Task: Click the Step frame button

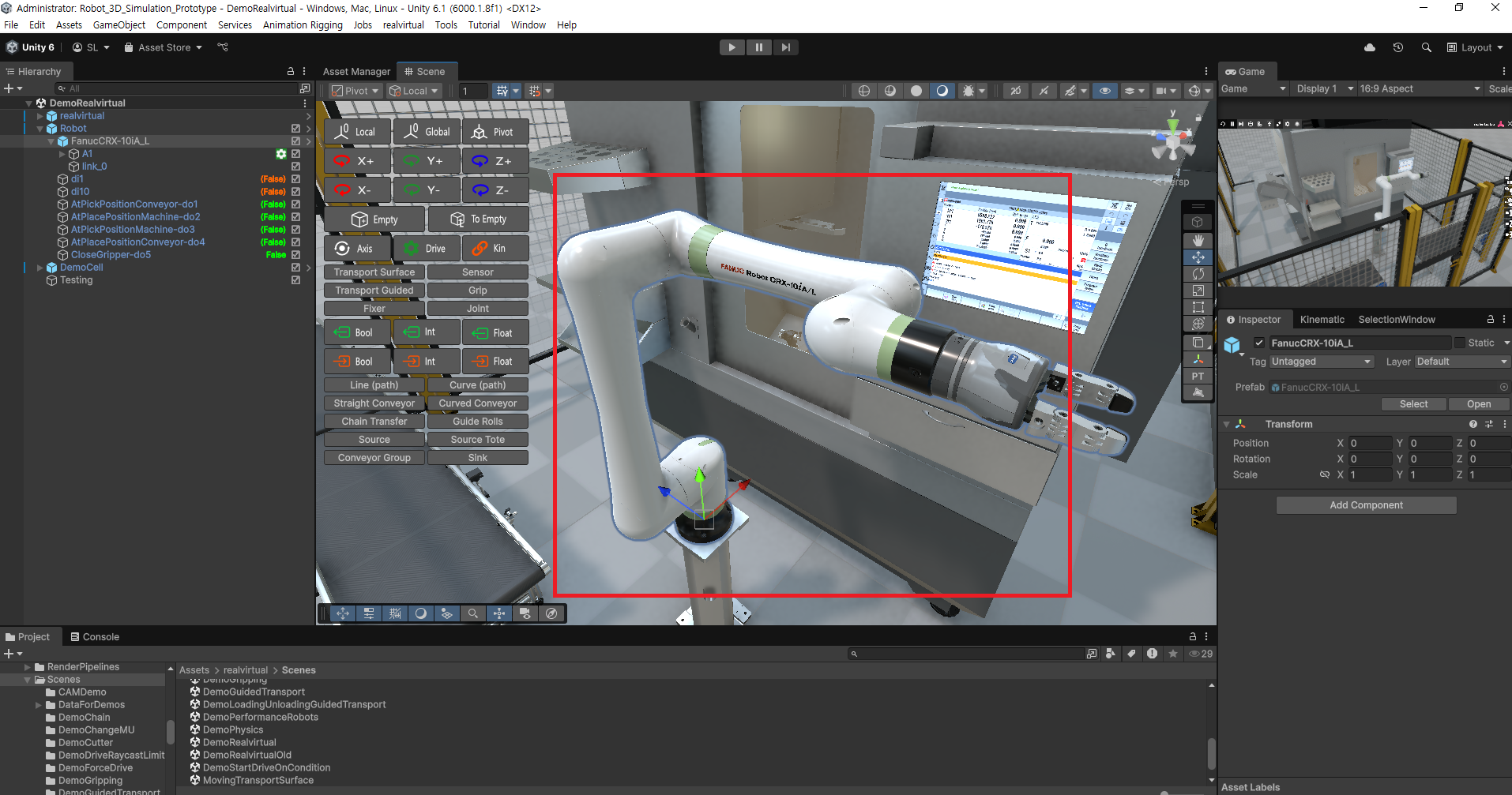Action: [x=785, y=47]
